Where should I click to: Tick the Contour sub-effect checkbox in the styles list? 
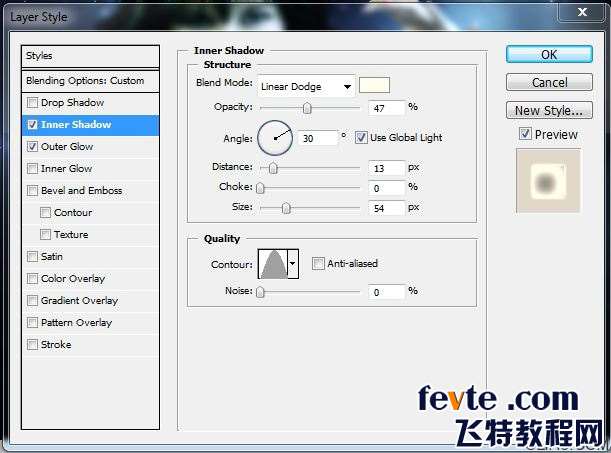45,213
